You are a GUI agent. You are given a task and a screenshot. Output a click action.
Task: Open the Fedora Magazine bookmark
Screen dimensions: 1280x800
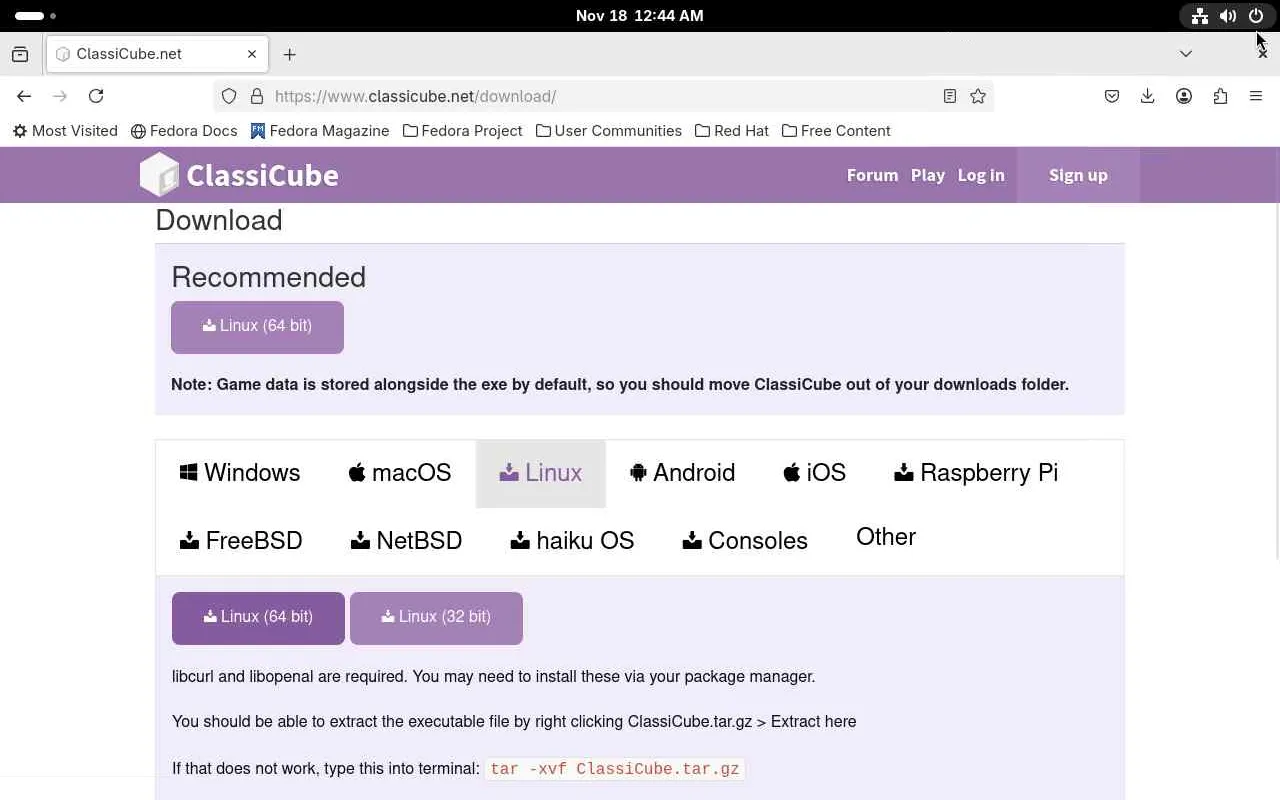(x=320, y=131)
